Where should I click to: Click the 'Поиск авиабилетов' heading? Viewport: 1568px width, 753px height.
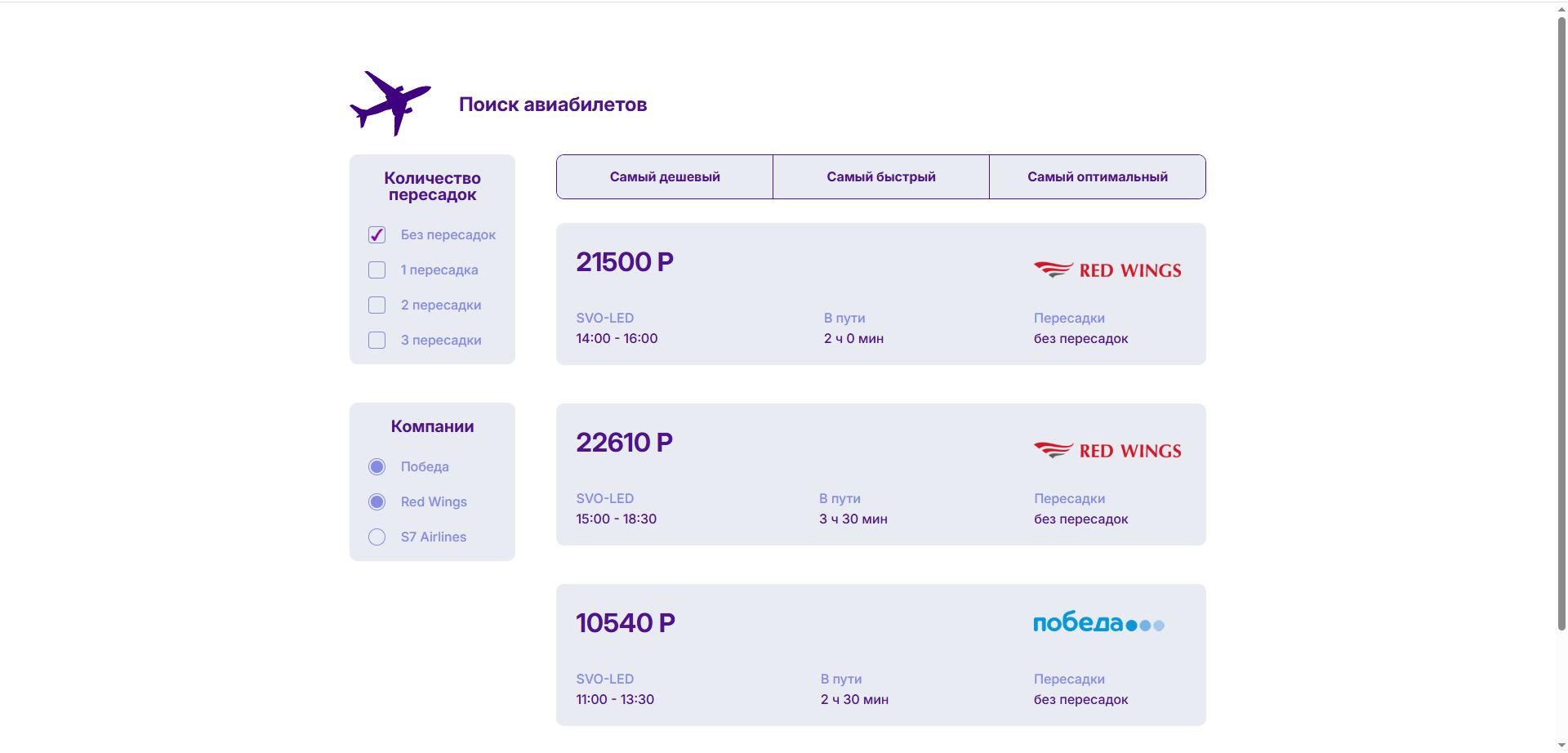[x=553, y=105]
